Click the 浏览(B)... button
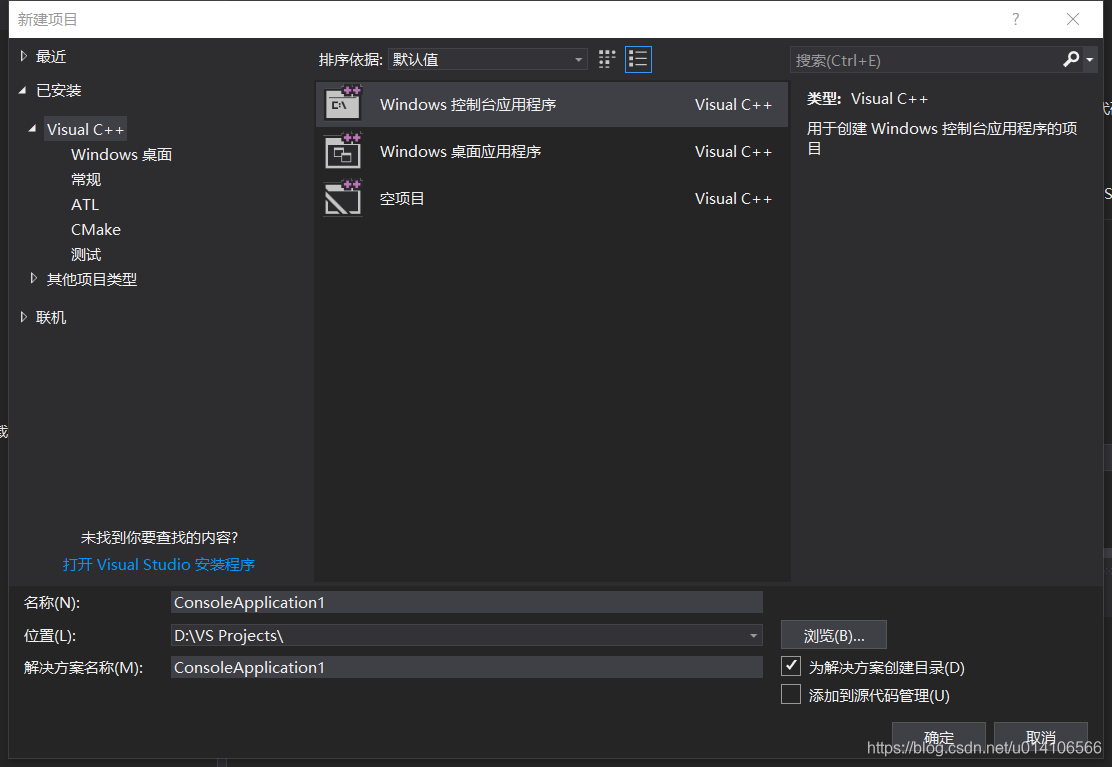Viewport: 1112px width, 767px height. (x=834, y=635)
